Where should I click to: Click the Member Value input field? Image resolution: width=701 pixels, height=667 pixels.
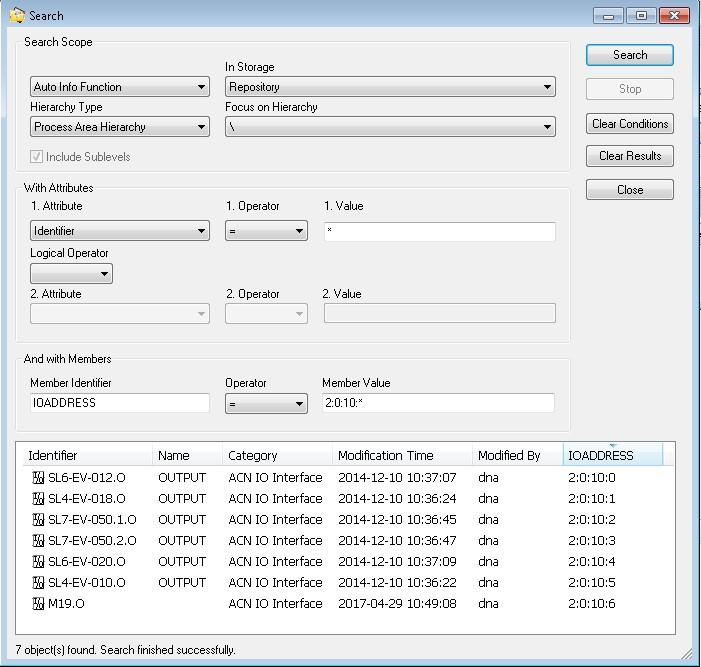click(x=438, y=403)
